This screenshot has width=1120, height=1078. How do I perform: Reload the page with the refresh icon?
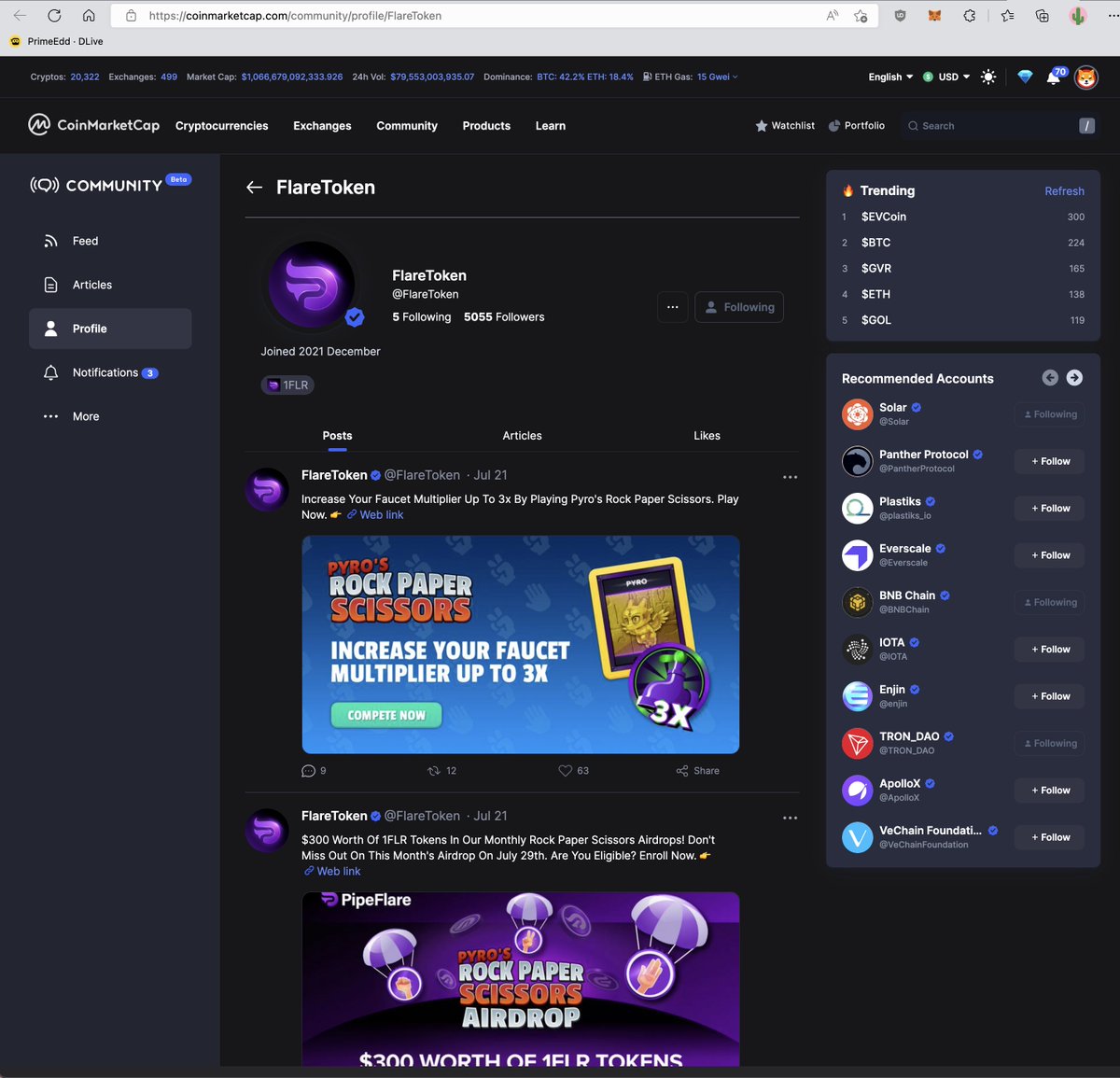[x=54, y=15]
